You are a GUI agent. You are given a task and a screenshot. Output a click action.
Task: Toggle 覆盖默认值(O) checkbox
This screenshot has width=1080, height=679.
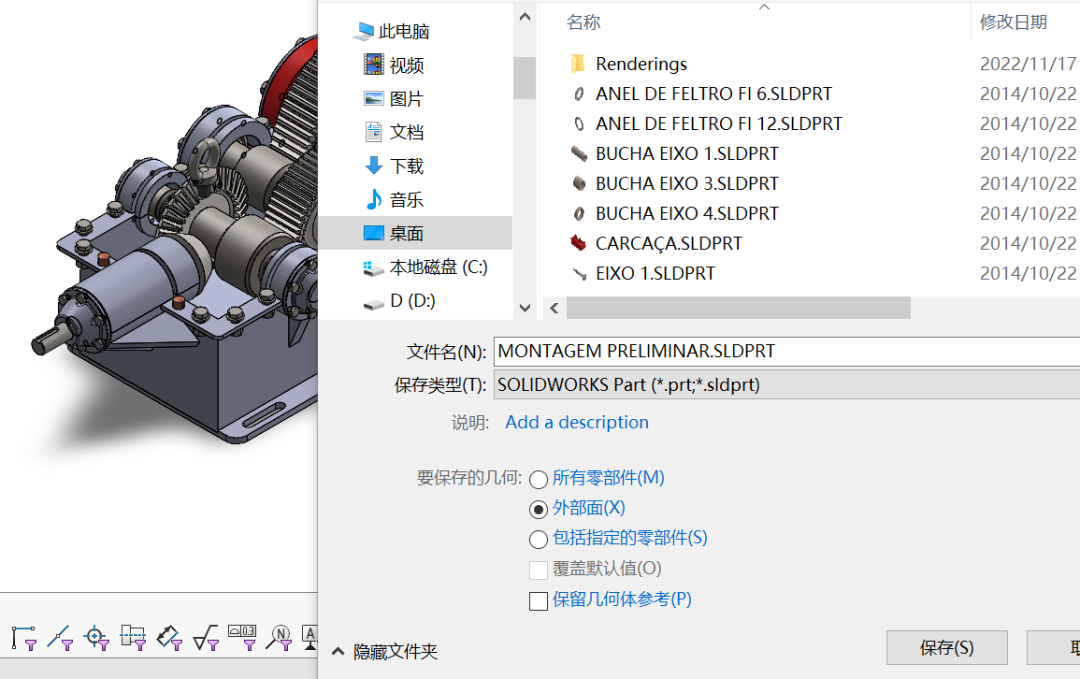pos(539,570)
